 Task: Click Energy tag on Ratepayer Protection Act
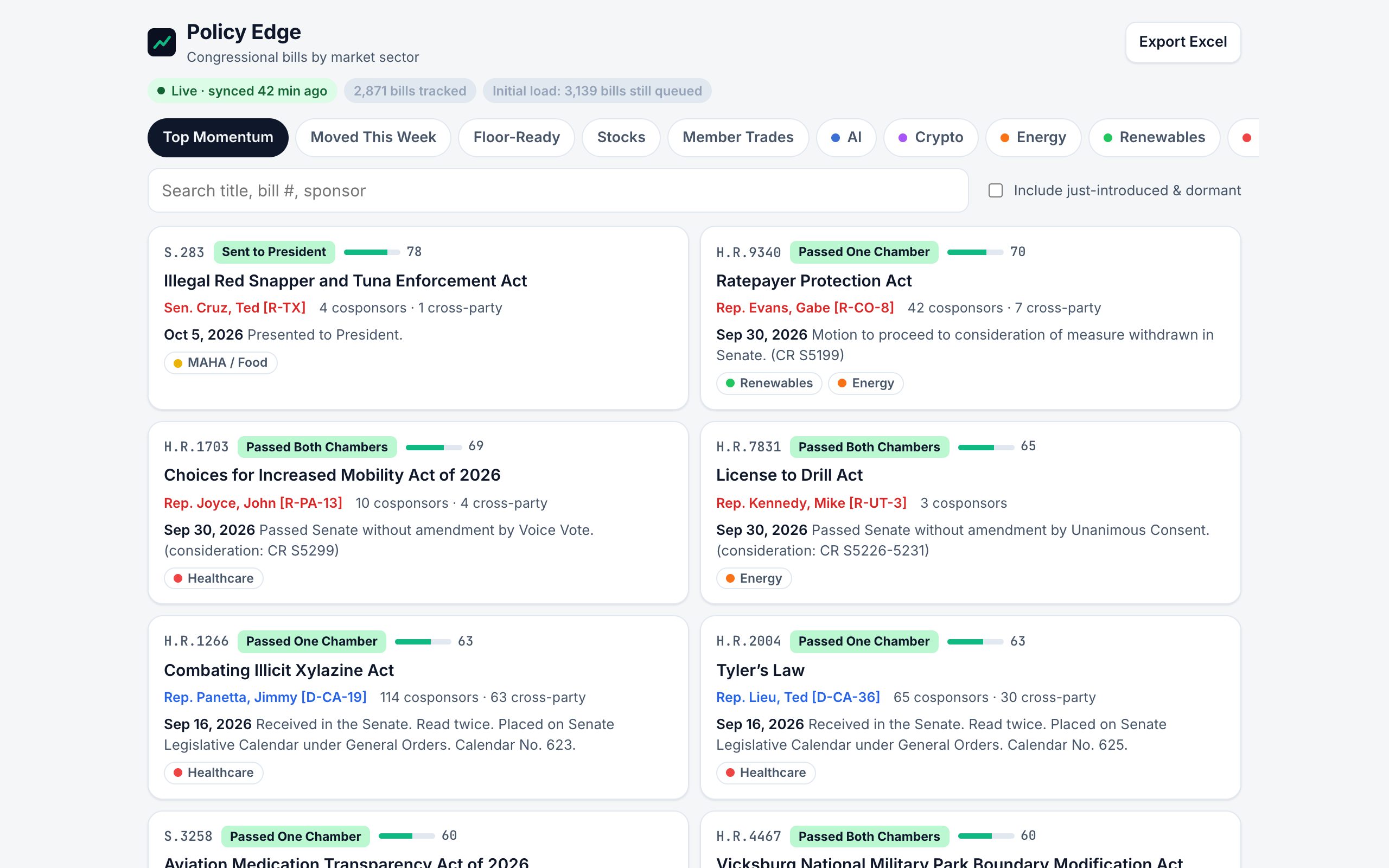(x=865, y=384)
